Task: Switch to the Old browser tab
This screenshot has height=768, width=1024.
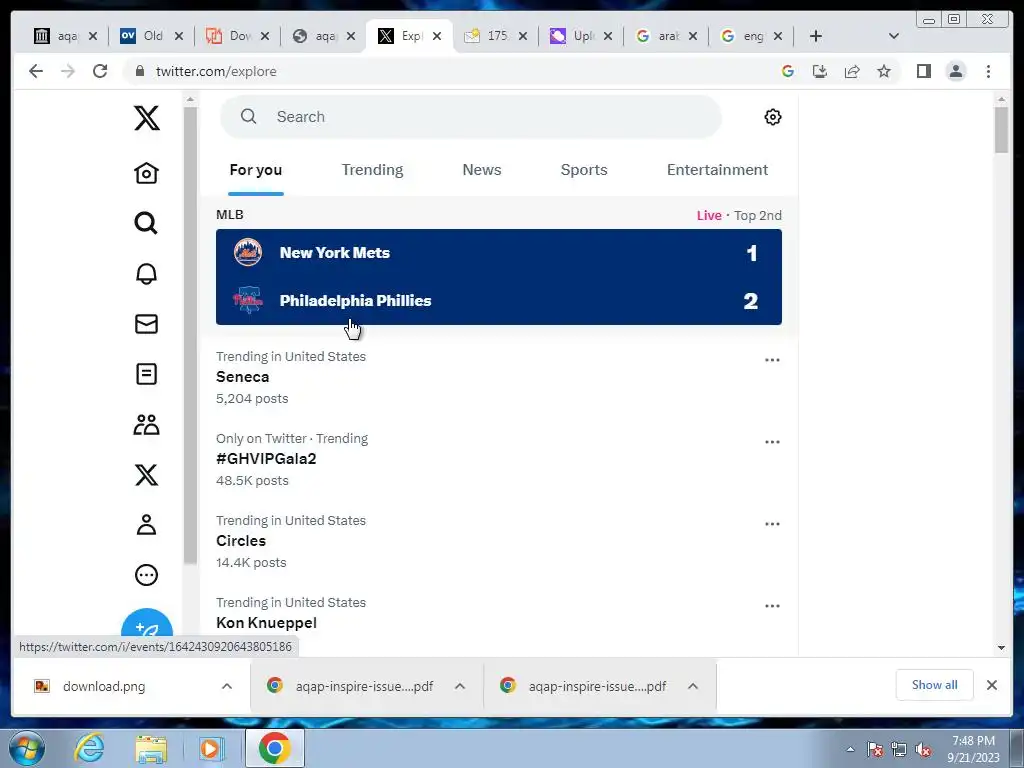Action: [152, 36]
